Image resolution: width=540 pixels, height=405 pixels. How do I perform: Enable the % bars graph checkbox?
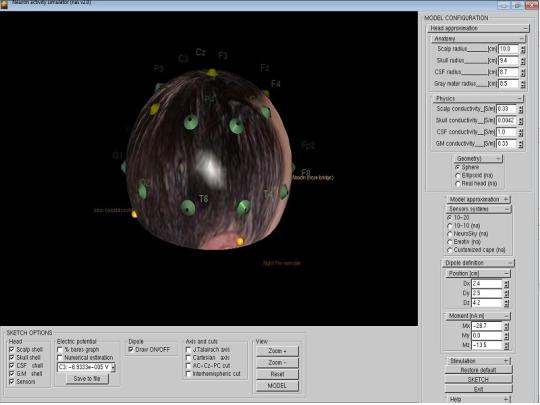tap(60, 350)
